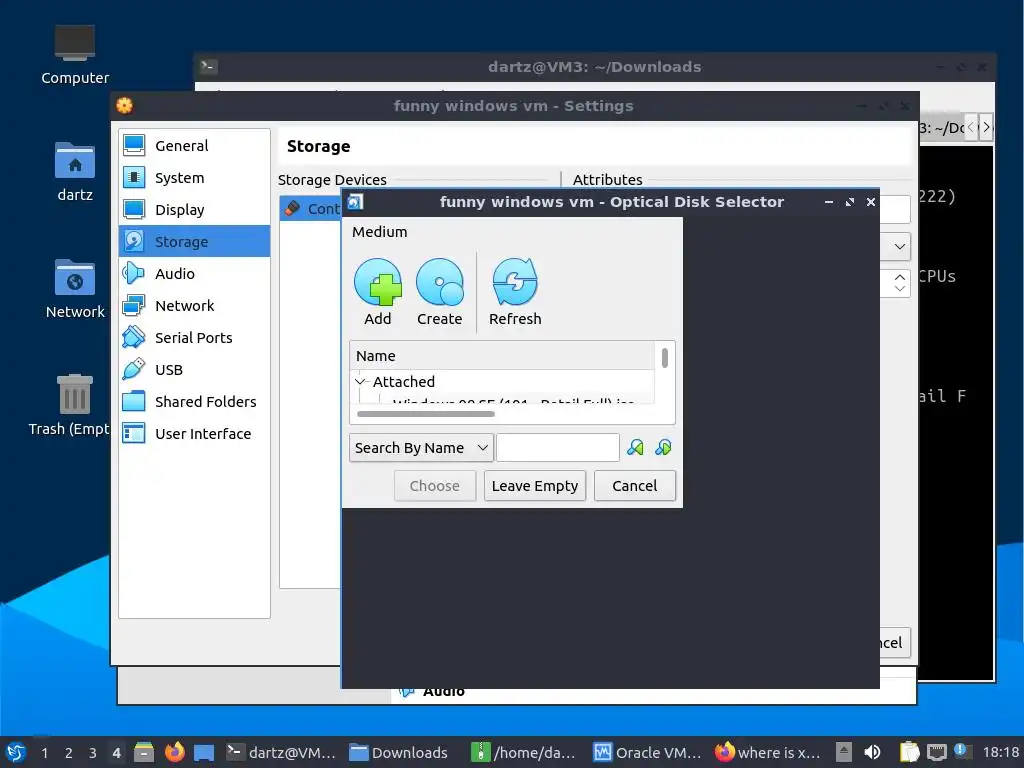The width and height of the screenshot is (1024, 768).
Task: Launch Firefox from the taskbar quick launcher
Action: [x=174, y=752]
